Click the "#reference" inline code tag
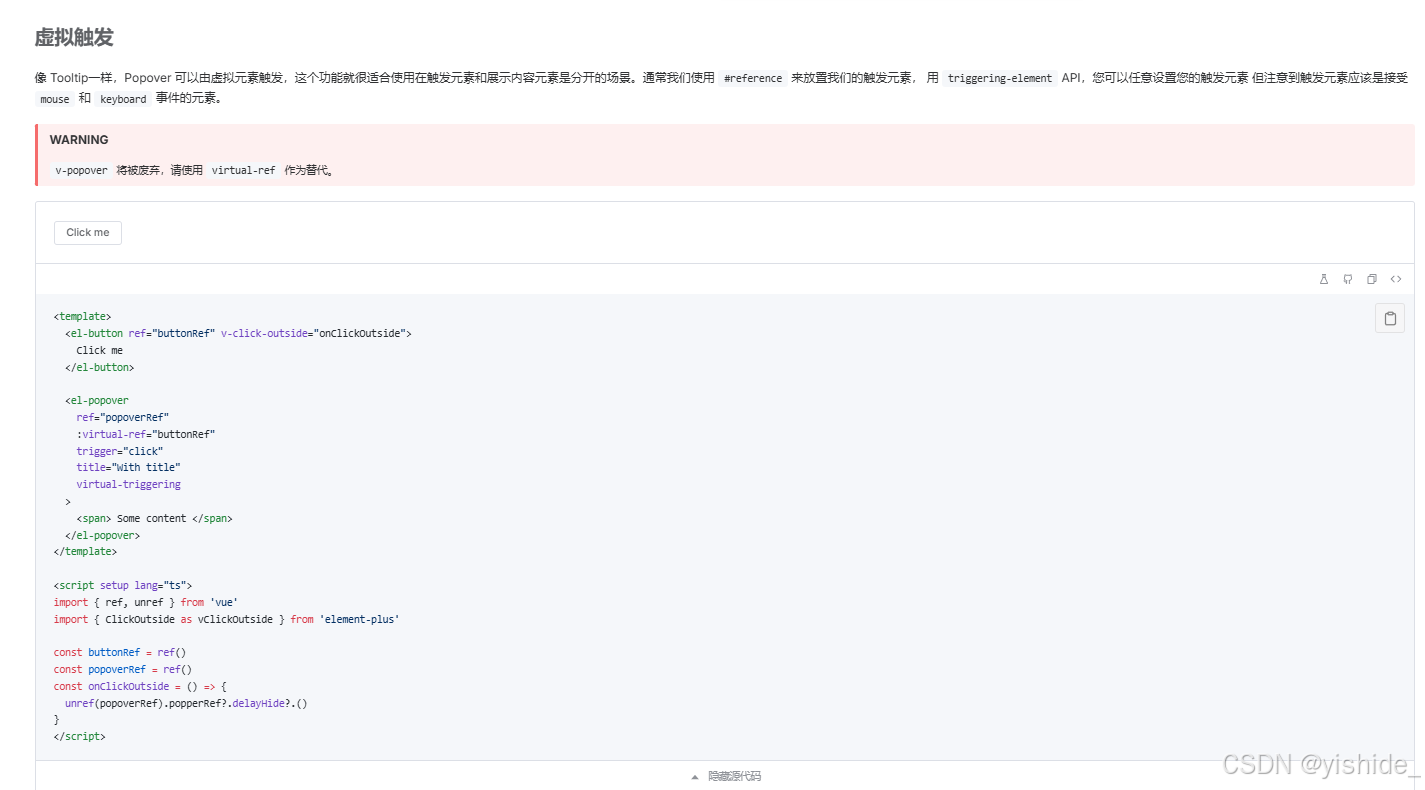Image resolution: width=1425 pixels, height=790 pixels. pyautogui.click(x=752, y=77)
